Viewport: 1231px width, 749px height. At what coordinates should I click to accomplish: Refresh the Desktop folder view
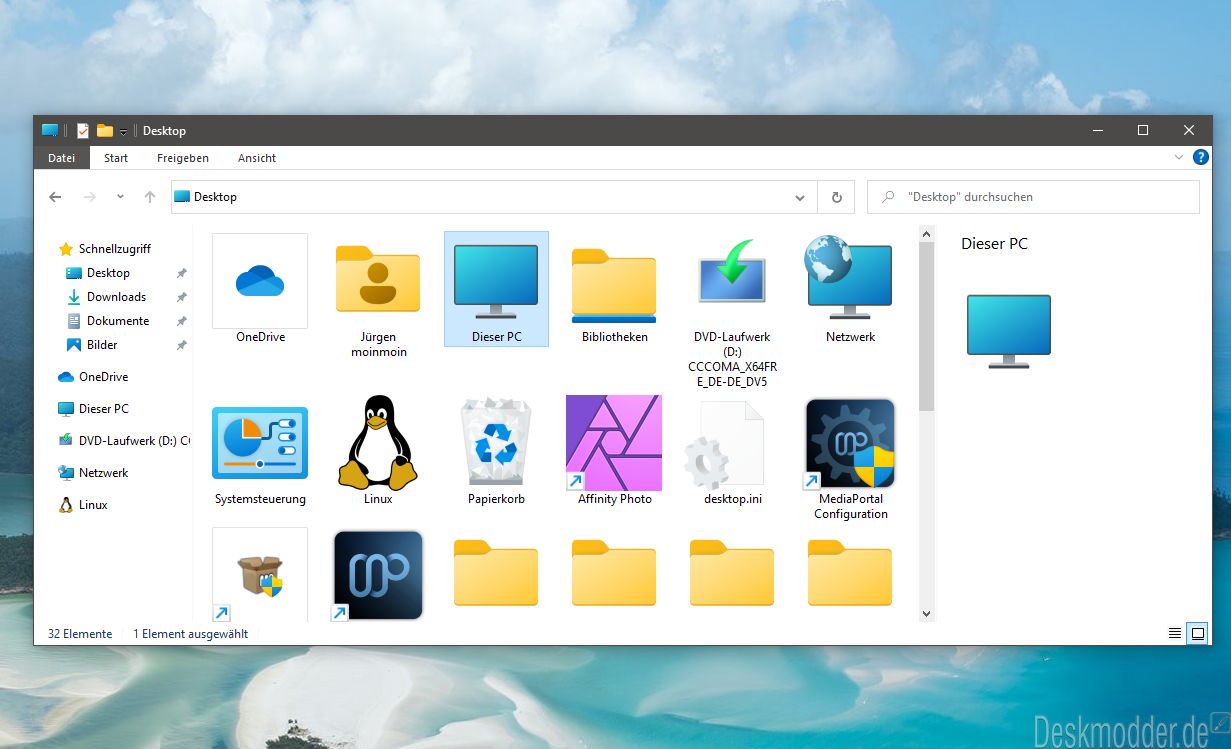(836, 197)
